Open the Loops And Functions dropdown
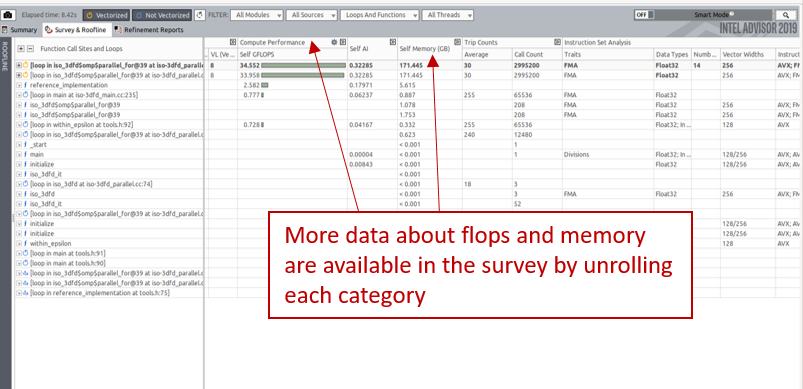 tap(379, 15)
